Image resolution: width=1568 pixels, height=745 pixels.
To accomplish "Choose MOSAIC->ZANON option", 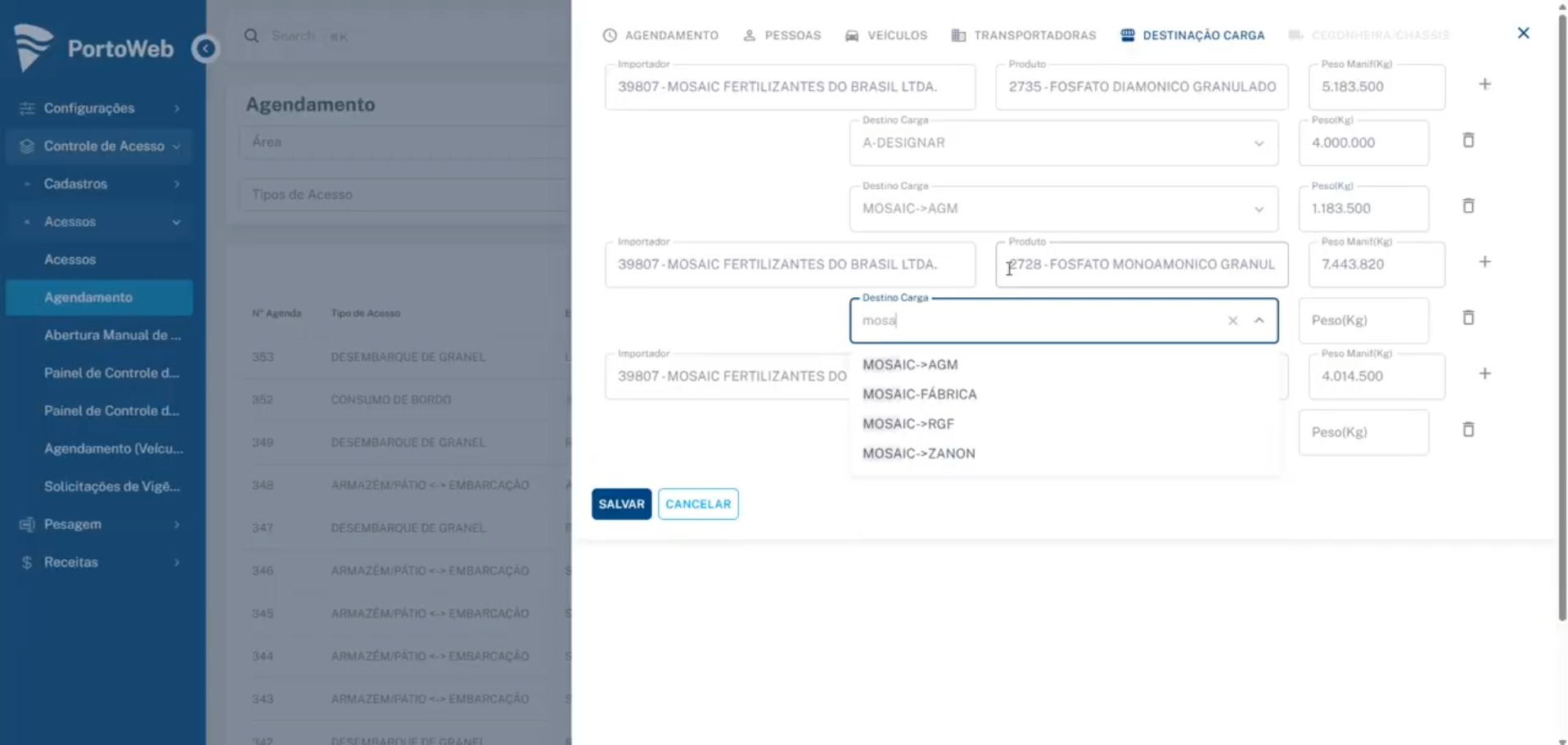I will (918, 454).
